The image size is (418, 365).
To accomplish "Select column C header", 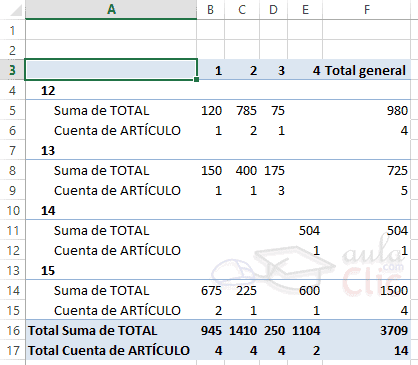I will (242, 9).
